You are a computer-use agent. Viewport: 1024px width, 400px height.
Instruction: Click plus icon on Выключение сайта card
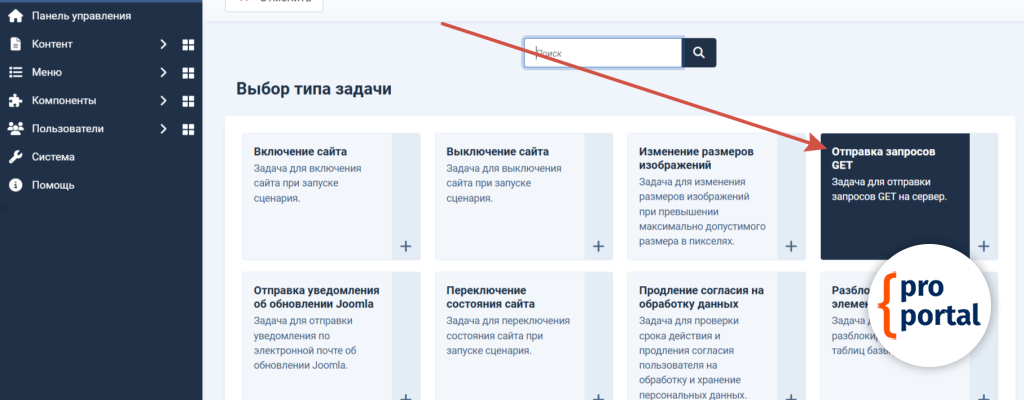pos(598,246)
